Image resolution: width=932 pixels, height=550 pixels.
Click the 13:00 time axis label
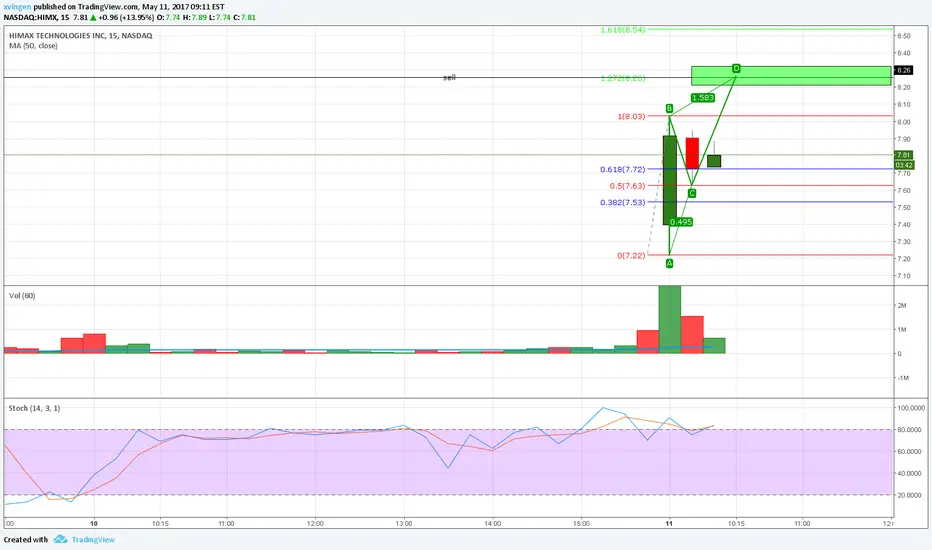[x=404, y=524]
